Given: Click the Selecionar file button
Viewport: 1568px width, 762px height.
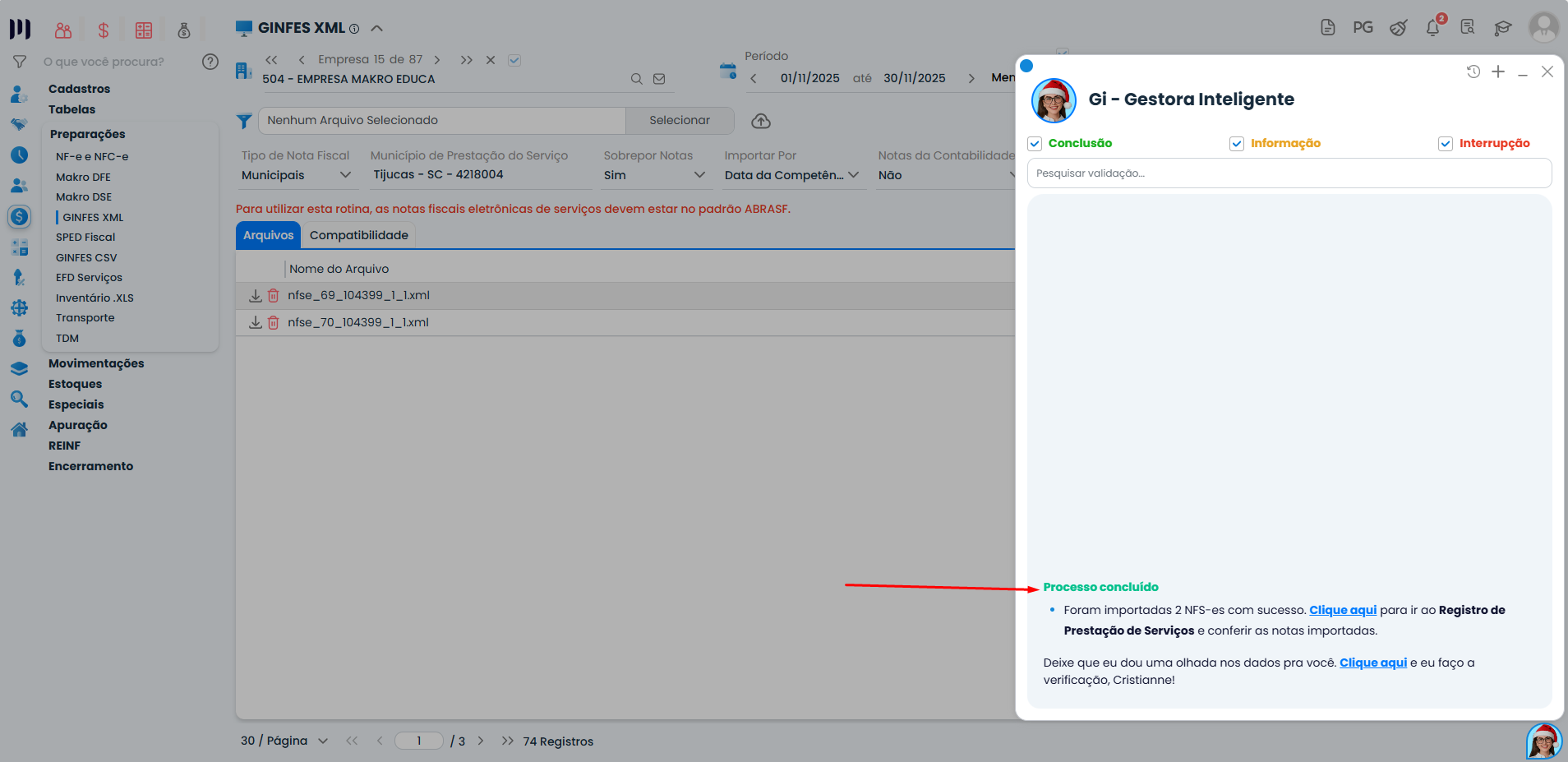Looking at the screenshot, I should (x=680, y=121).
